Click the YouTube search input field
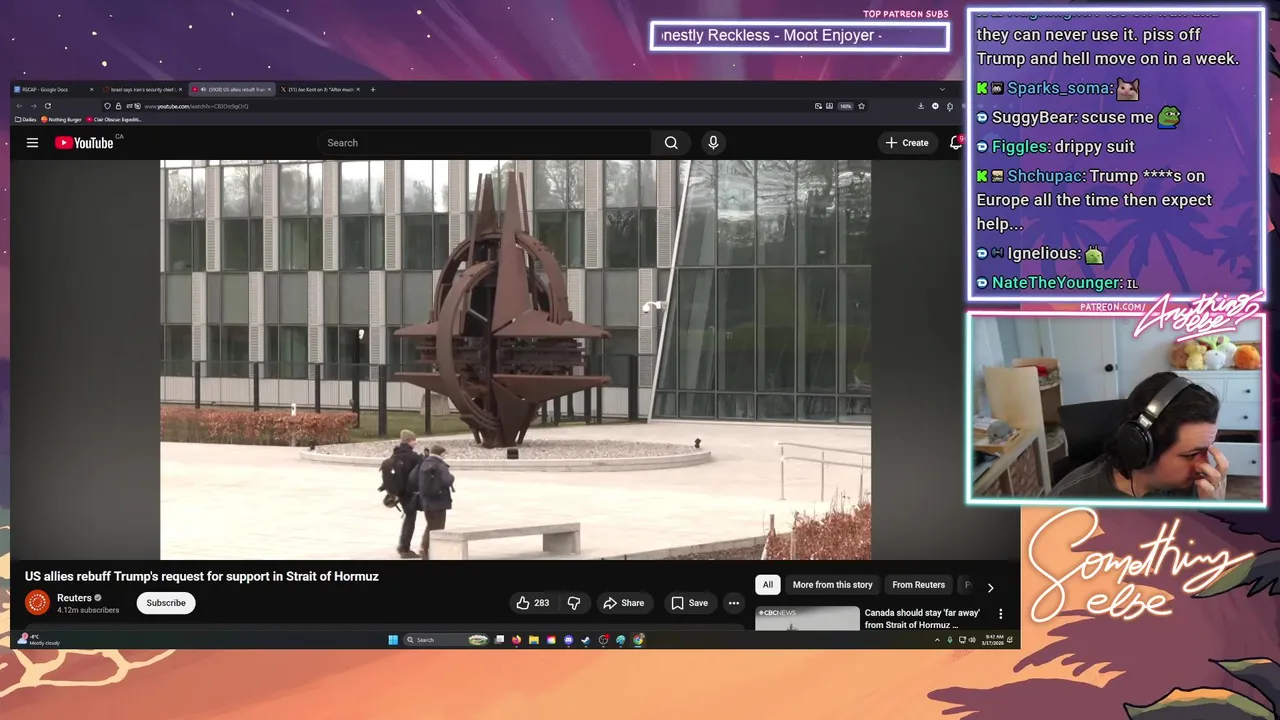 pyautogui.click(x=485, y=143)
